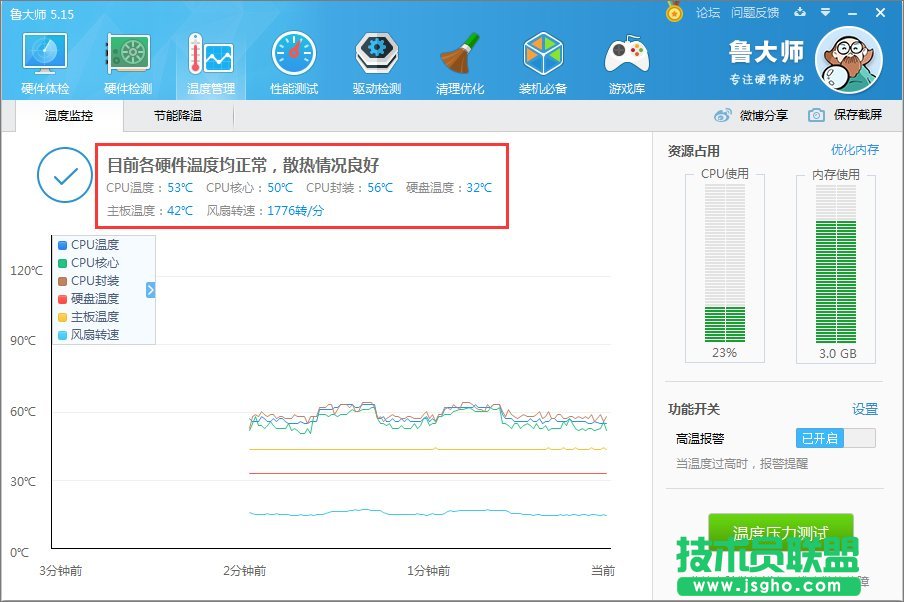
Task: Disable the 高温报警 high temperature alarm
Action: [x=835, y=437]
